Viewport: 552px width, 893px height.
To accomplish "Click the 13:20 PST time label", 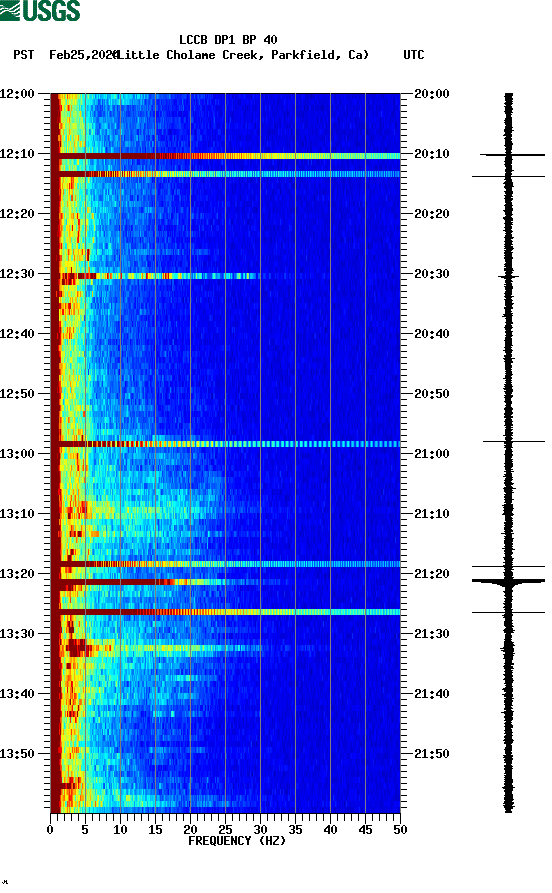I will click(17, 574).
